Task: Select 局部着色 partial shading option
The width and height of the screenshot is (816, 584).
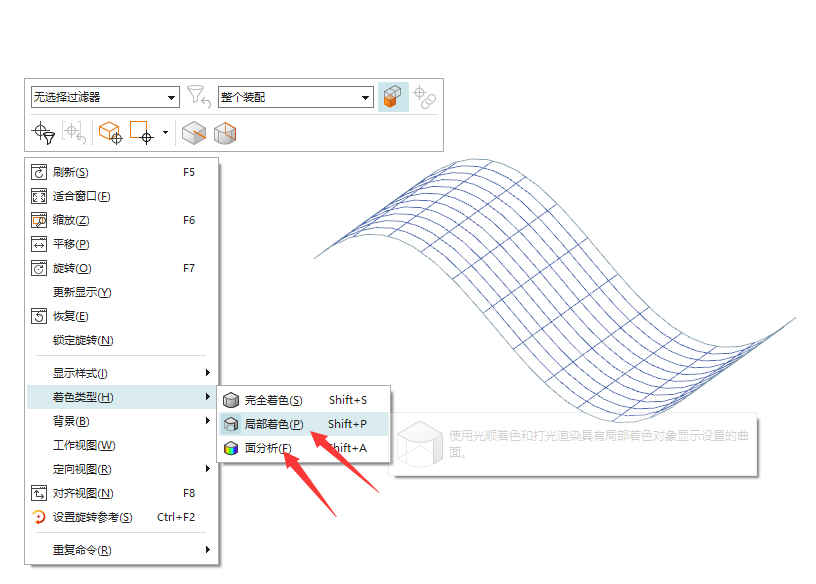Action: [273, 424]
